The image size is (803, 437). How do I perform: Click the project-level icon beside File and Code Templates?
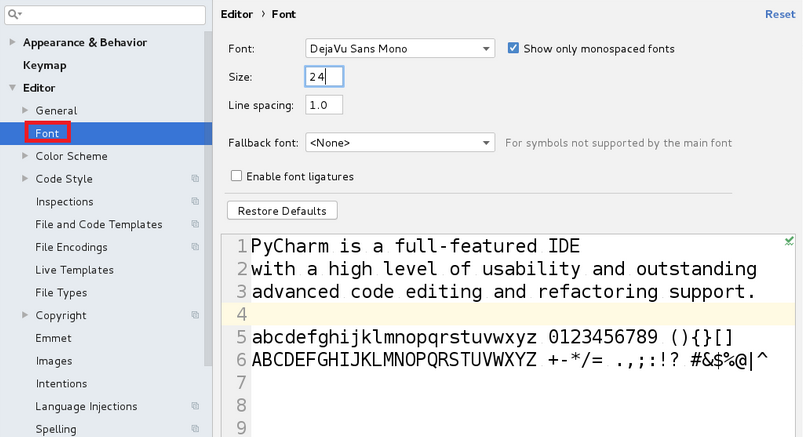click(x=195, y=224)
